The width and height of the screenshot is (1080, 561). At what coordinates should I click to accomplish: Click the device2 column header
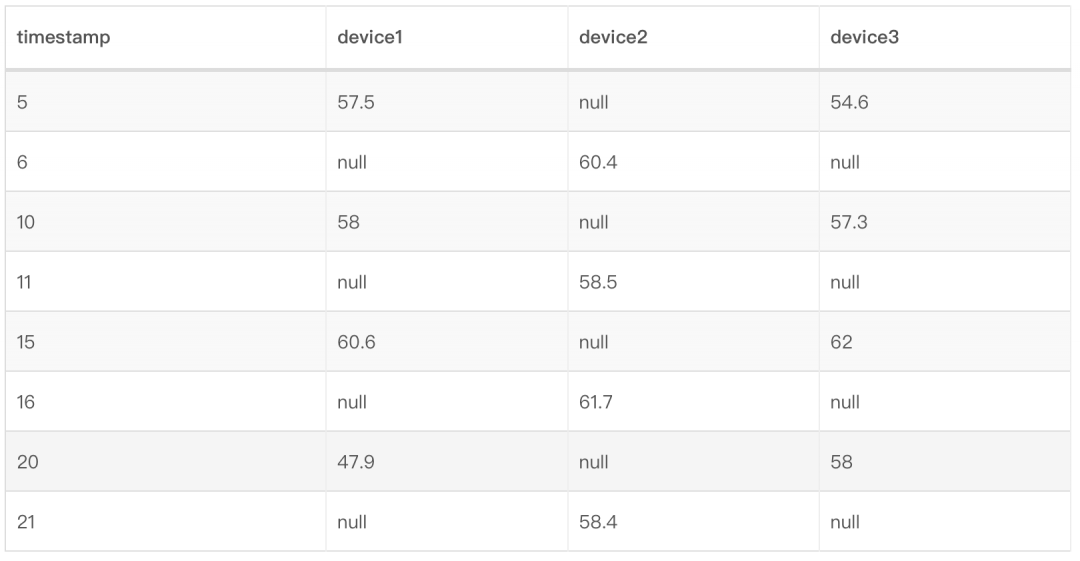(607, 38)
